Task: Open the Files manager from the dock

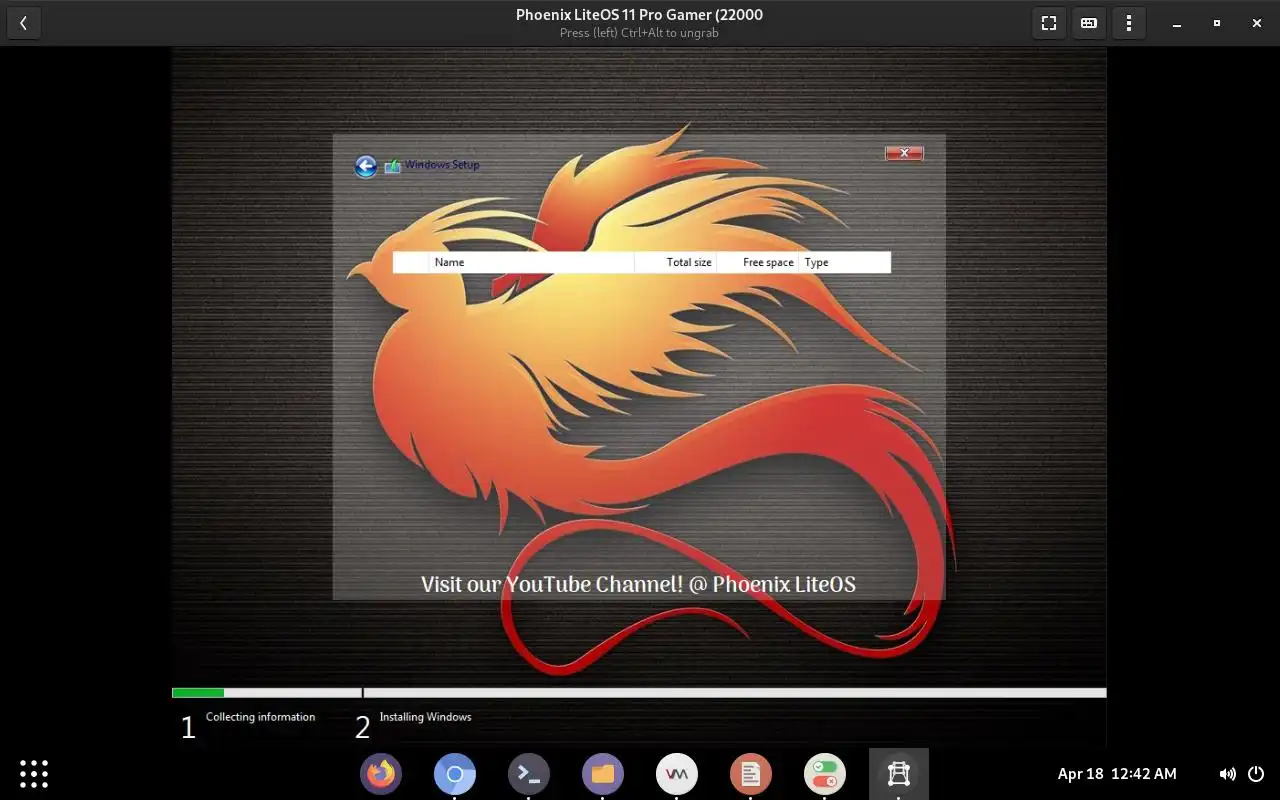Action: (603, 774)
